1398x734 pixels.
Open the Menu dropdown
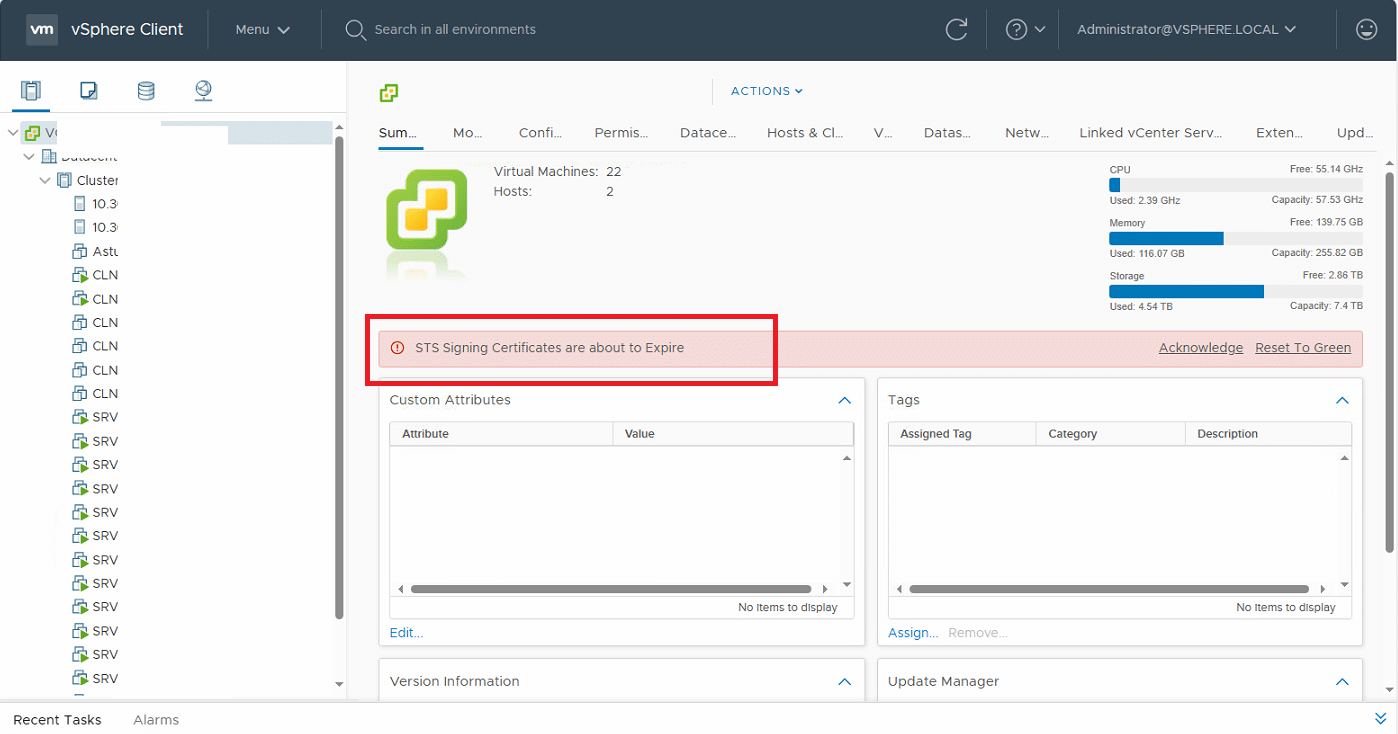point(263,30)
